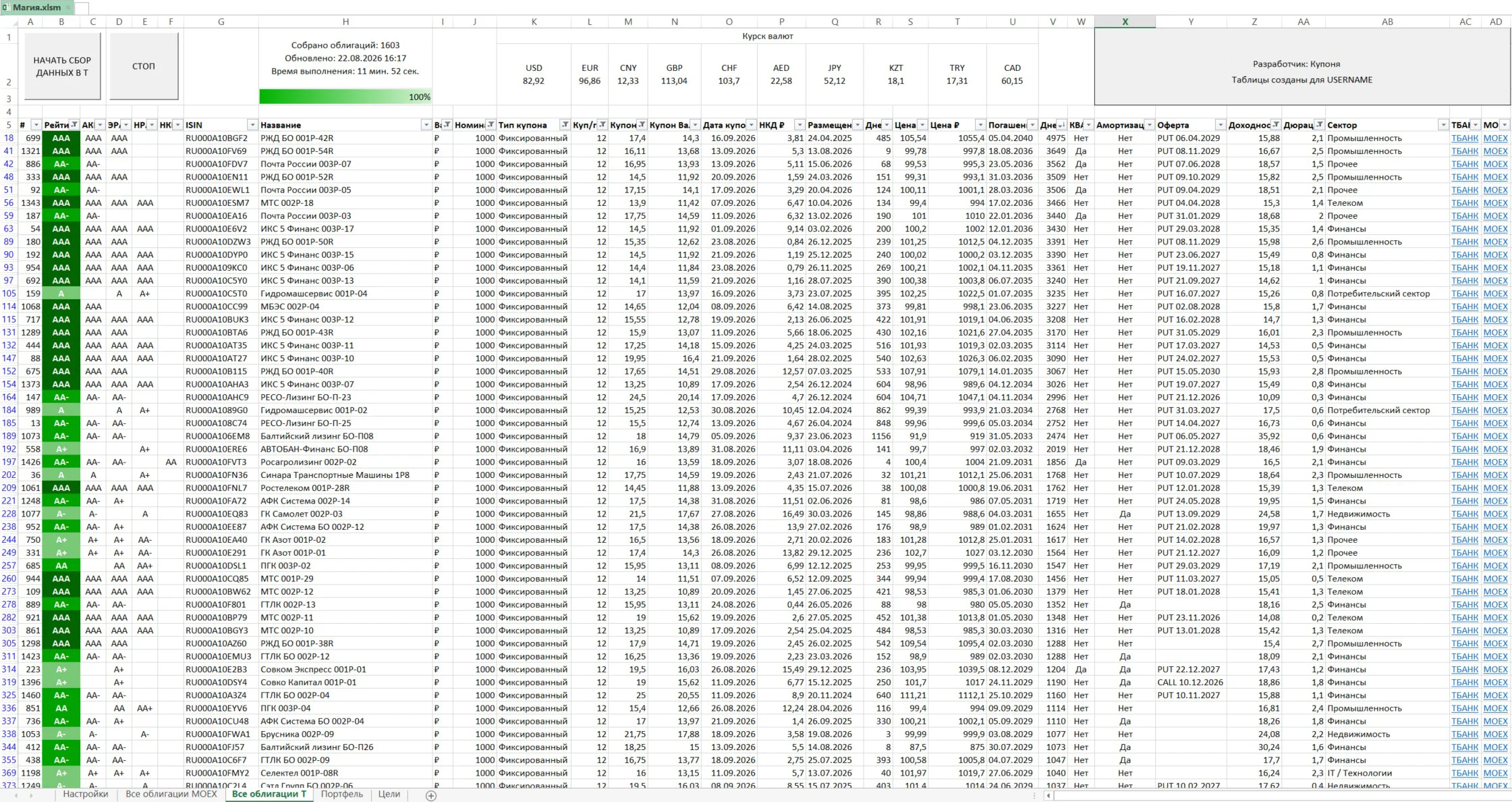Open MOEX link for РЖД БО 001Р-42R
The height and width of the screenshot is (802, 1512).
1495,138
